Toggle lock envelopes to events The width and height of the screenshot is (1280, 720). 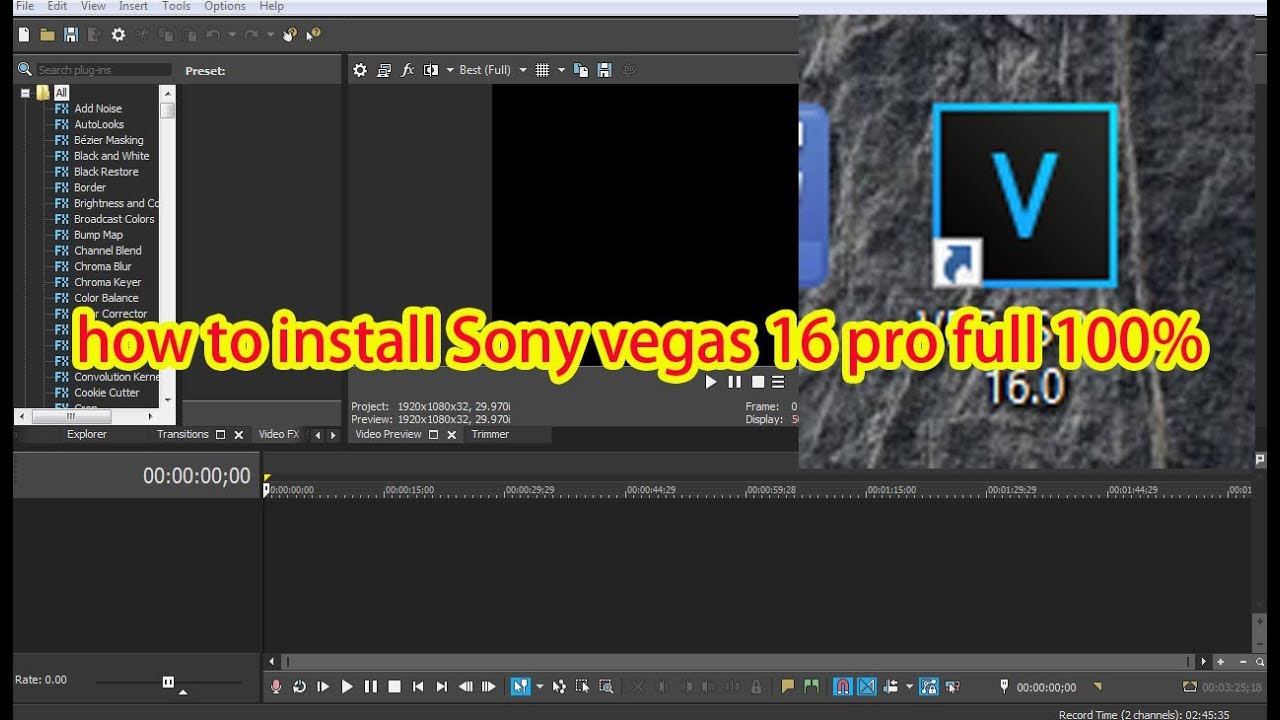929,687
